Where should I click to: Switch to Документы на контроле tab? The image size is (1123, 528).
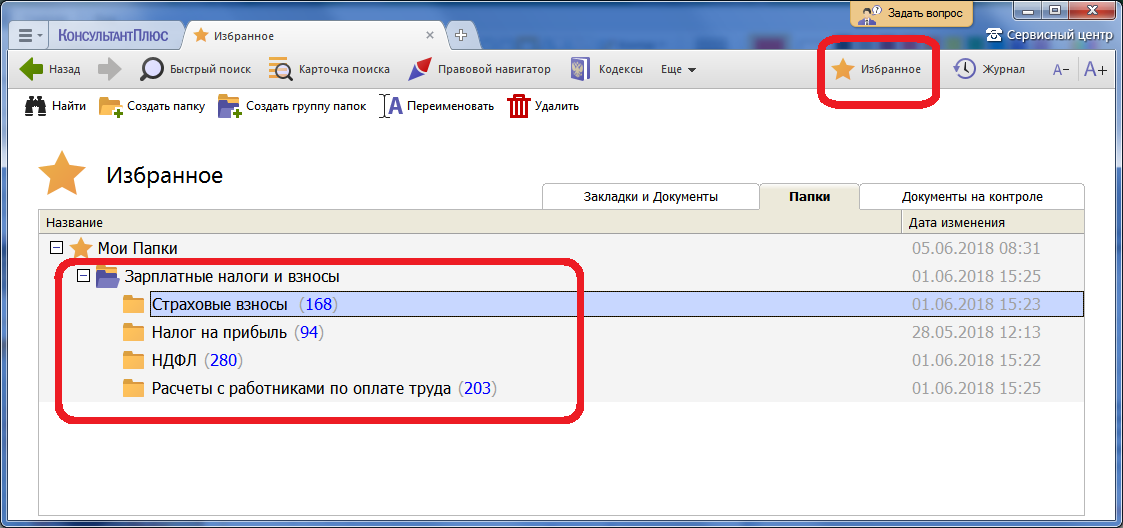point(972,196)
